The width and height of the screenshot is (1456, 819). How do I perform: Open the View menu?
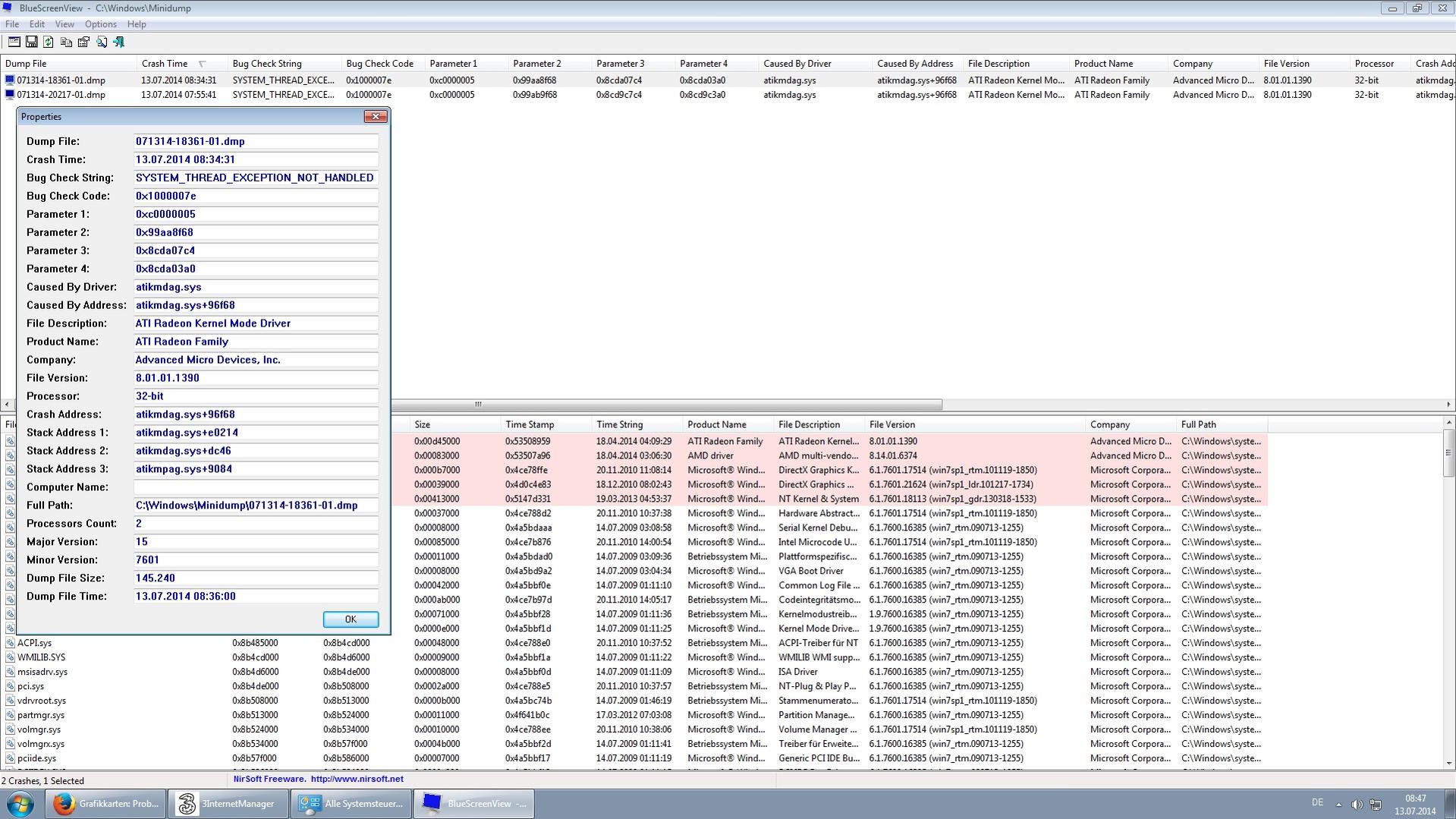pyautogui.click(x=64, y=24)
